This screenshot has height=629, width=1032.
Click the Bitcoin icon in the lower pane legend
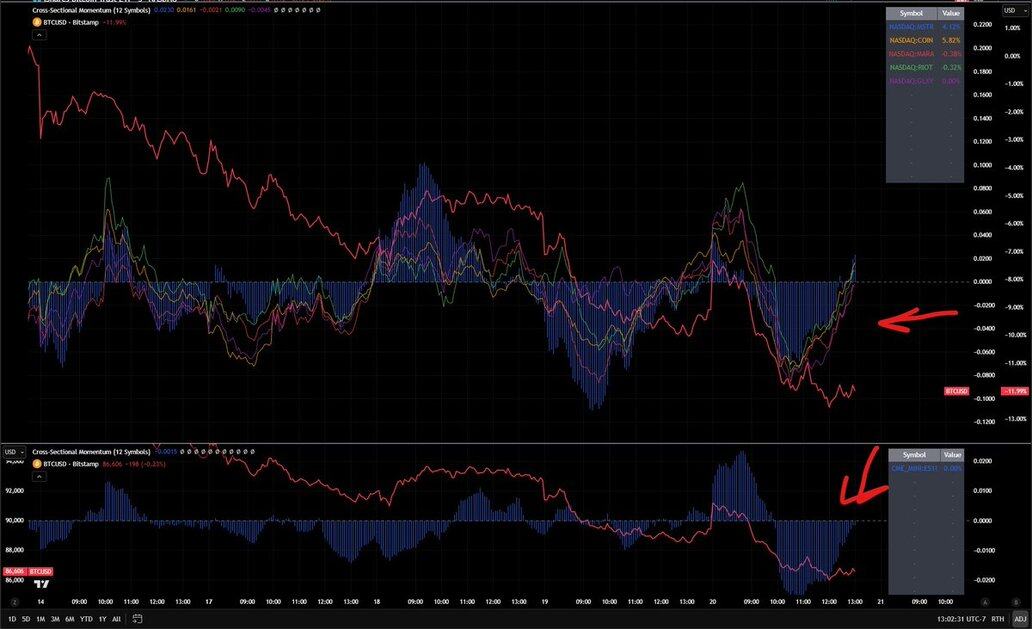[x=37, y=465]
